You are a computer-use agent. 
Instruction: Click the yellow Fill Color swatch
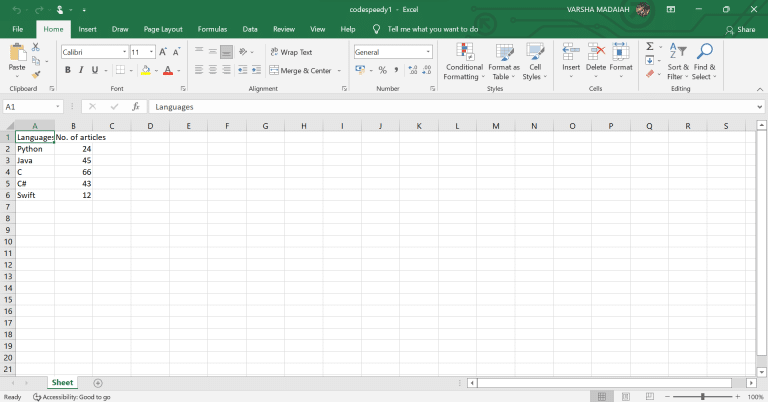click(145, 71)
